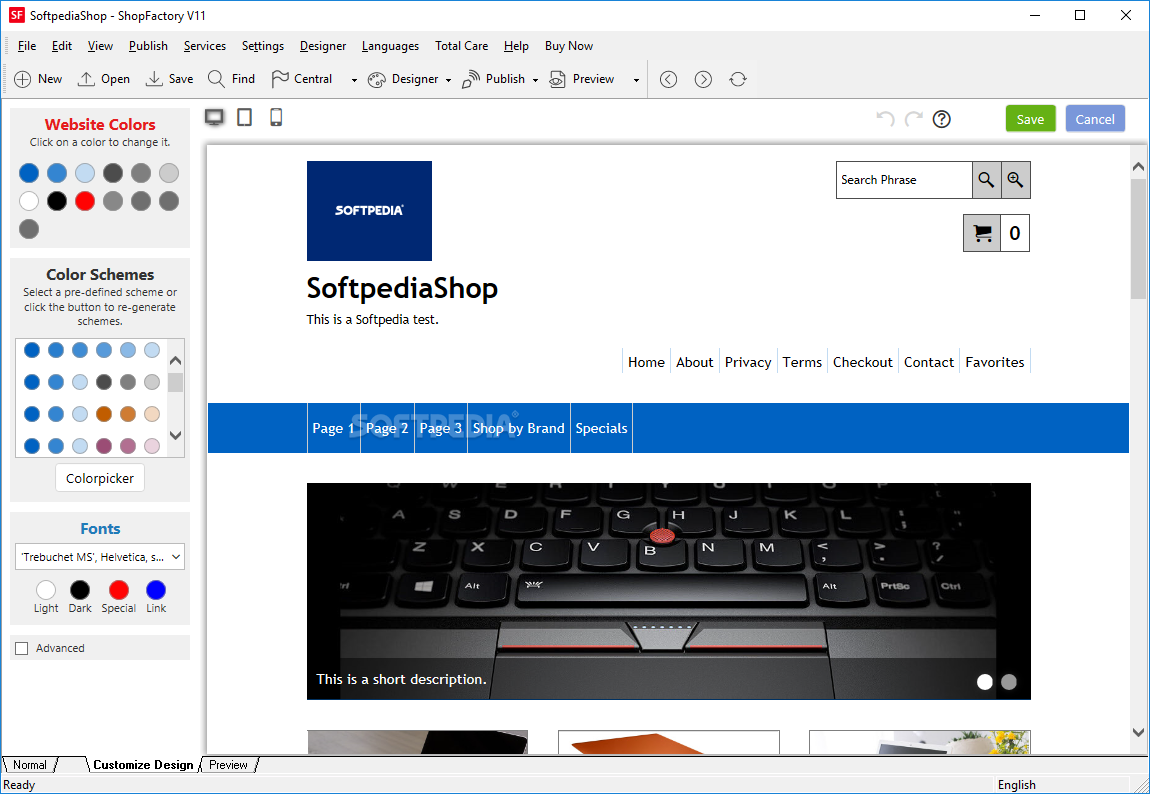1150x794 pixels.
Task: Expand the Preview dropdown arrow
Action: (636, 80)
